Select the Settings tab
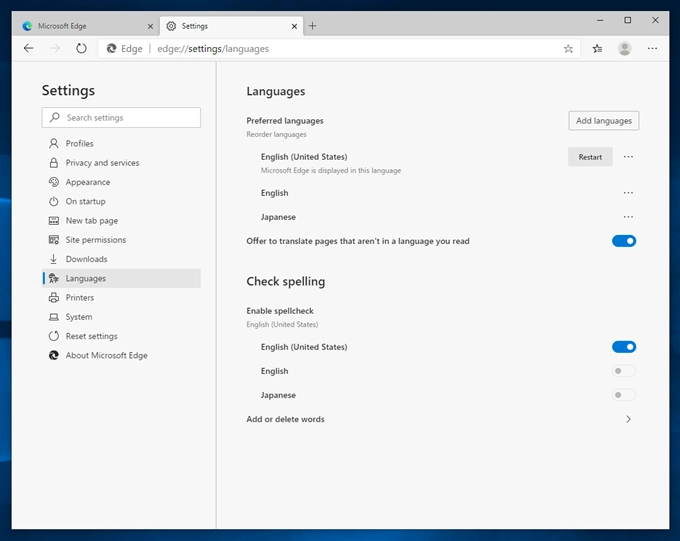 tap(232, 26)
